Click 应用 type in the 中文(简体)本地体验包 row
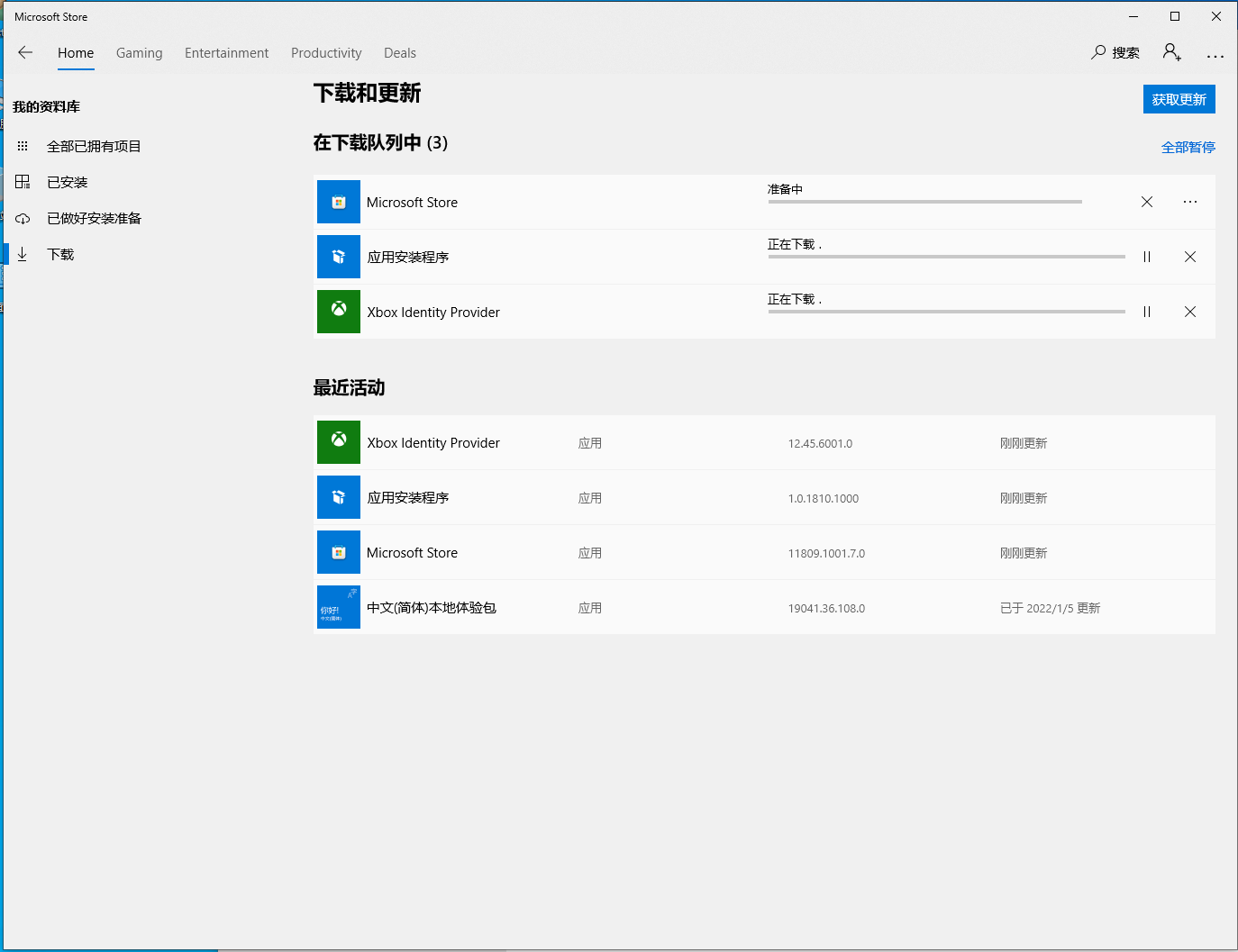Screen dimensions: 1238x952 589,608
